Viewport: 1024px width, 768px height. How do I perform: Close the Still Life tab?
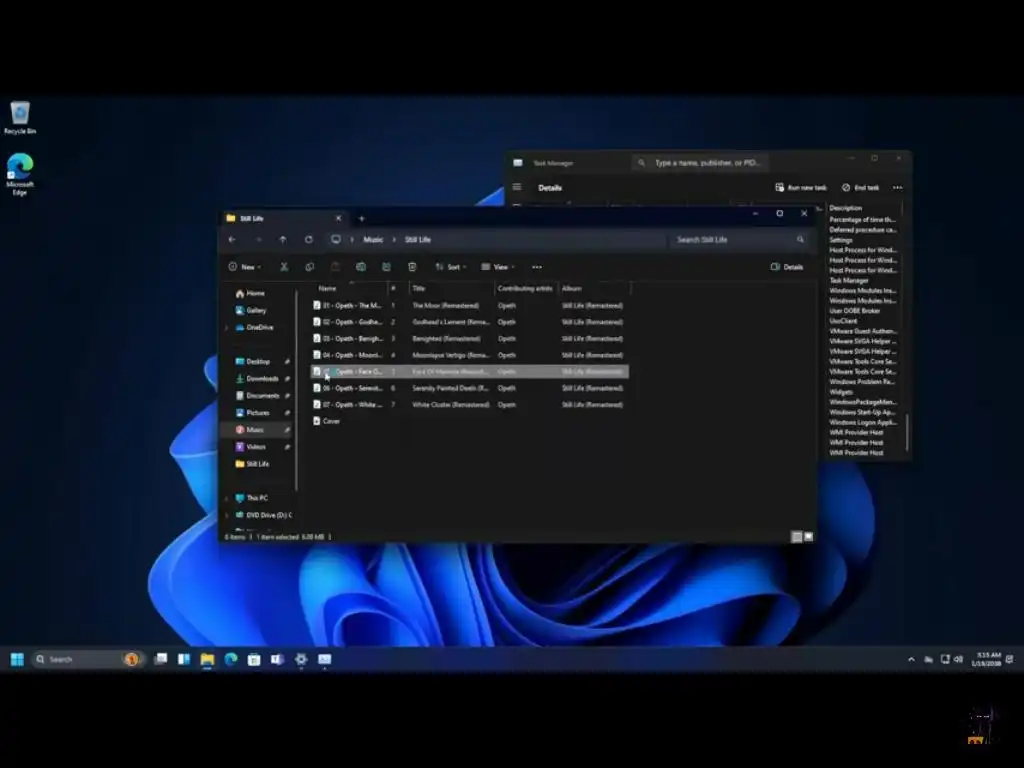pos(338,218)
